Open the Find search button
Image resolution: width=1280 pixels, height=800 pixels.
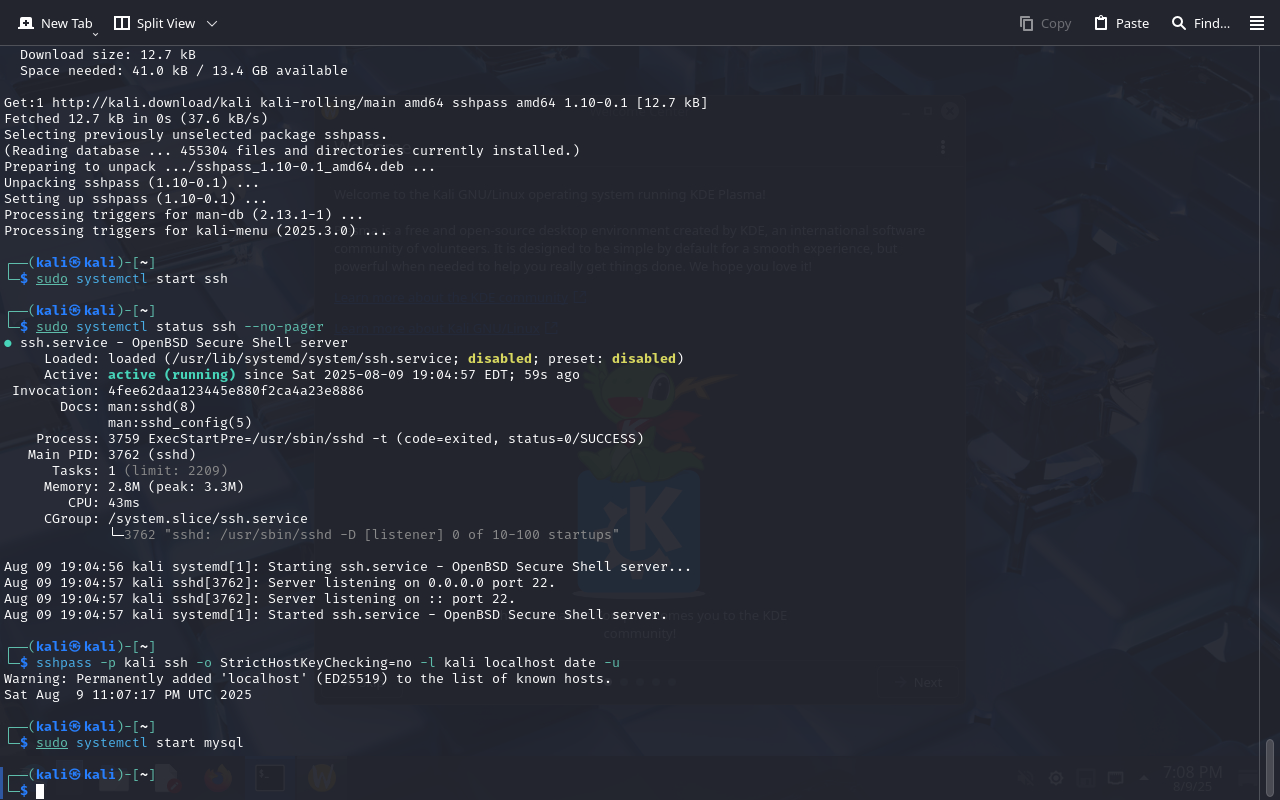pos(1200,23)
